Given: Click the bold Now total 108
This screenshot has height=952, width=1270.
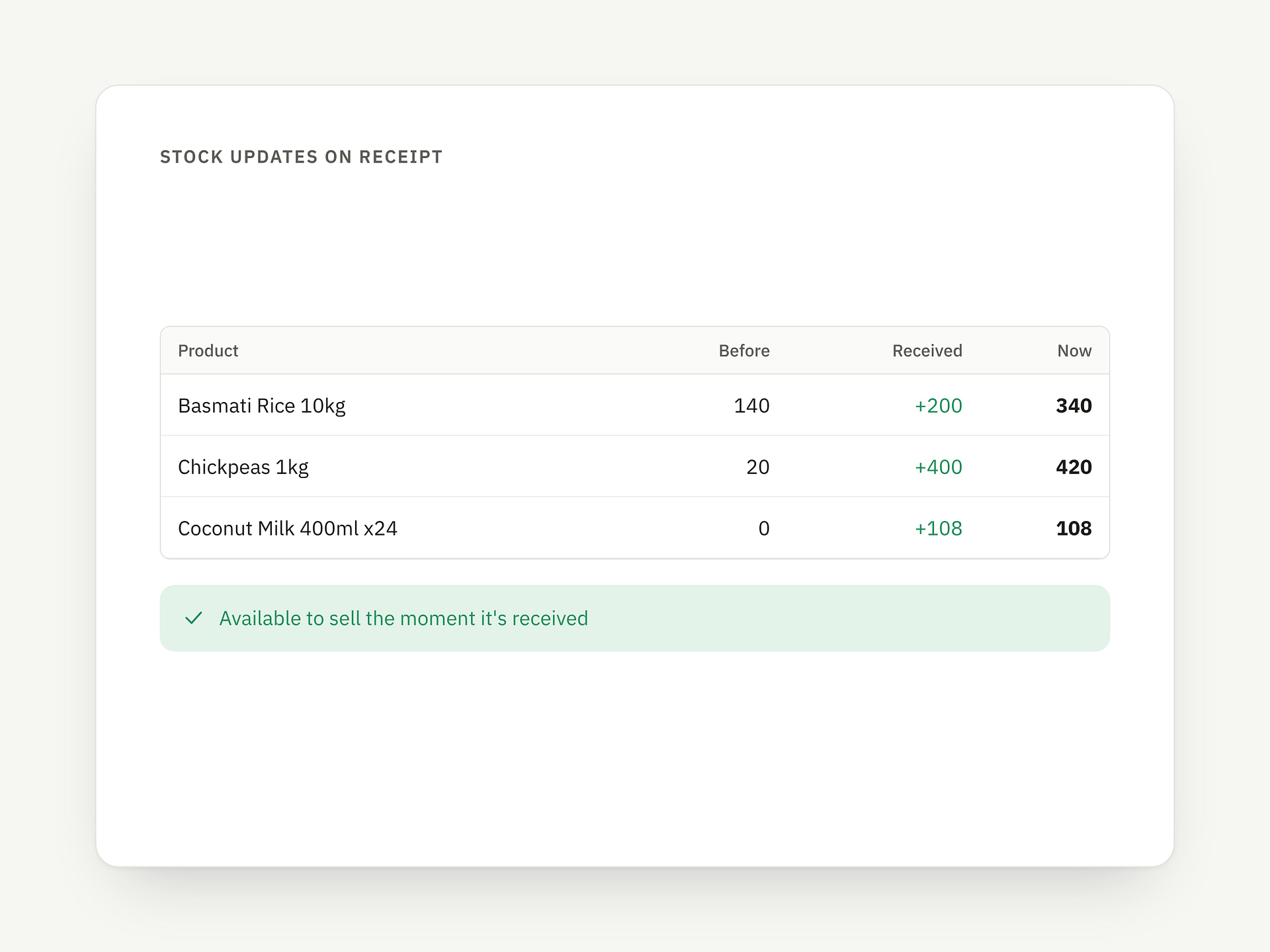Looking at the screenshot, I should point(1074,528).
